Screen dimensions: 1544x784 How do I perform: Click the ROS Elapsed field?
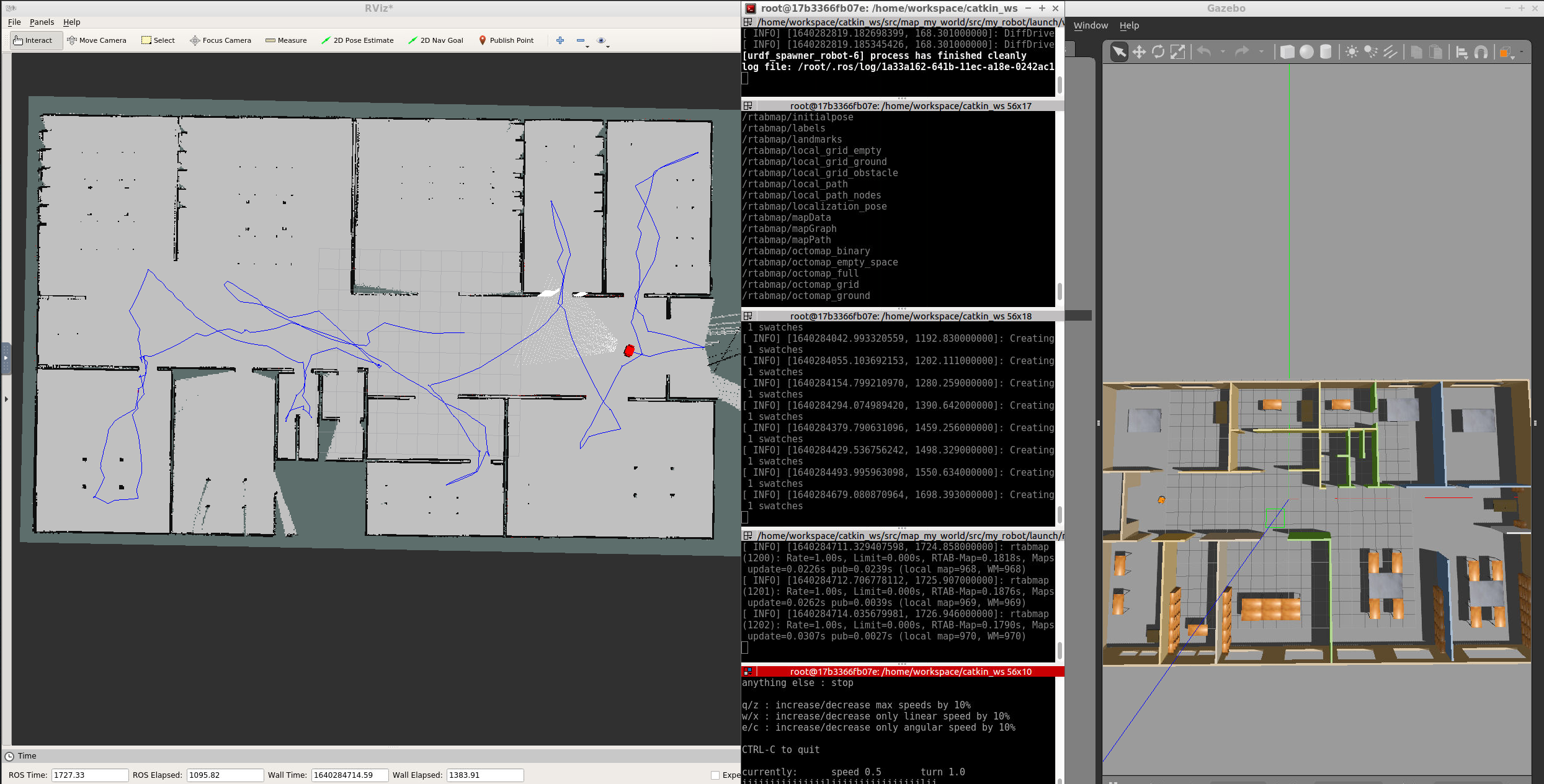[225, 775]
